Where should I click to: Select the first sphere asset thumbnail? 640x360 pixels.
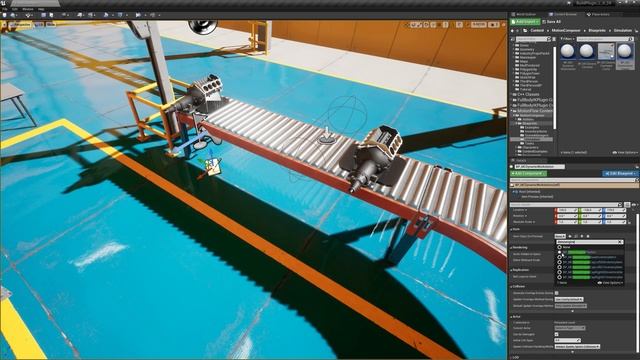(567, 51)
